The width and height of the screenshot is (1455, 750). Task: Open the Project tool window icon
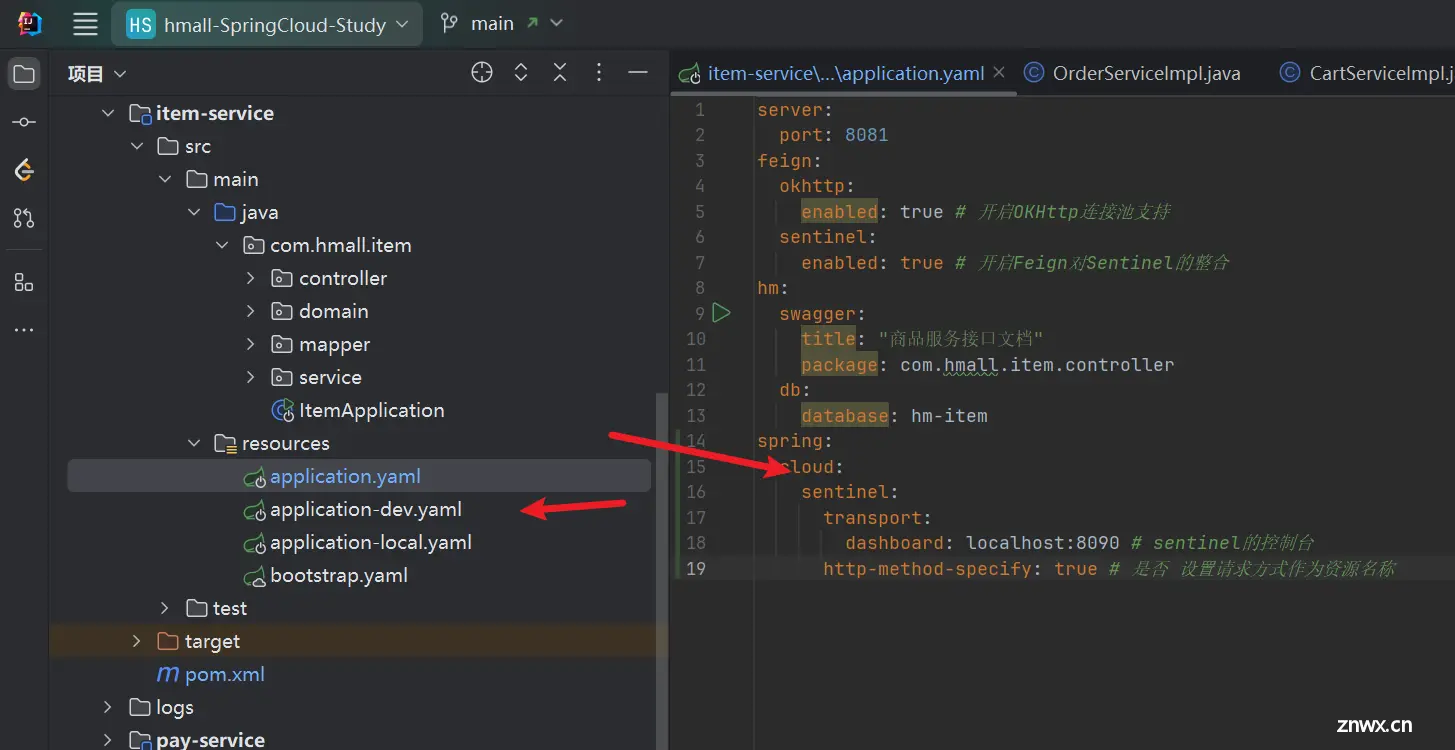point(25,74)
